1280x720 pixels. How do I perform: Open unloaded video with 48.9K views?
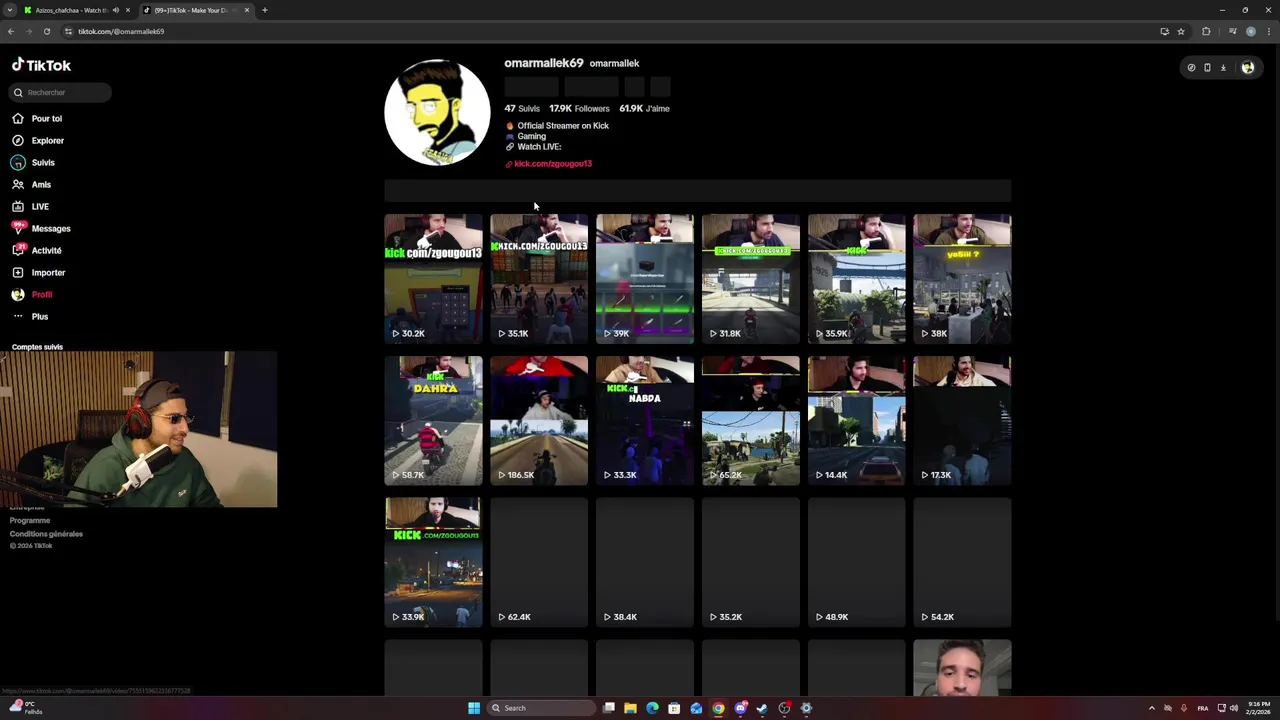coord(857,563)
